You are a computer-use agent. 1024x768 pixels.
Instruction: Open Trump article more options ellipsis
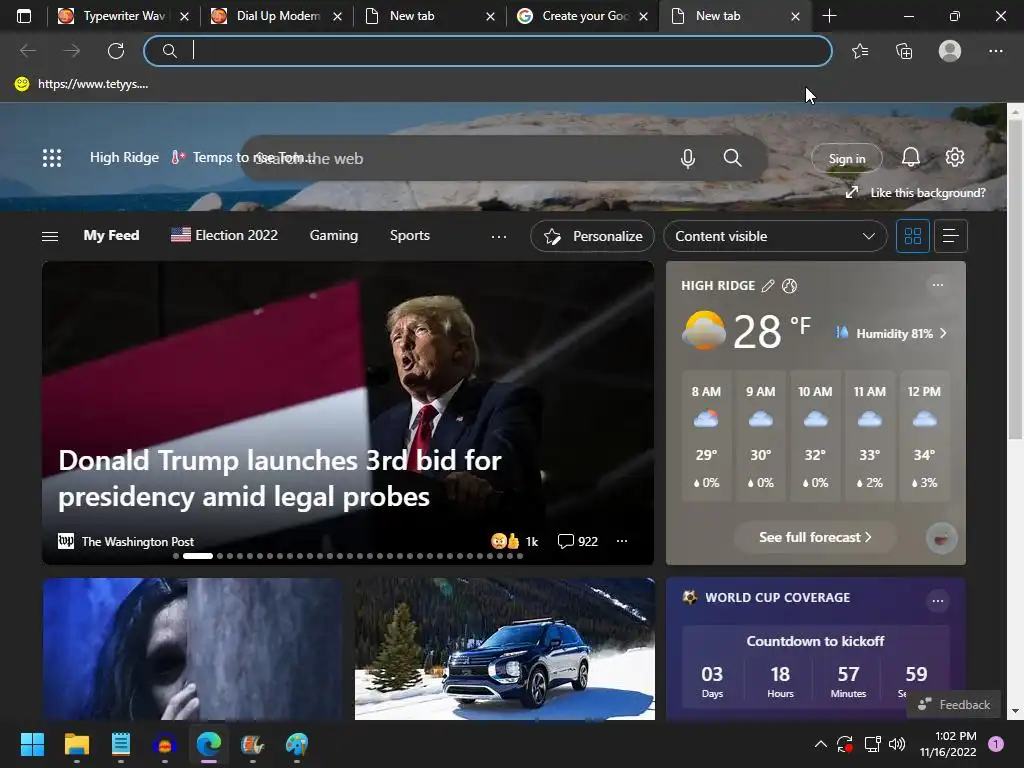[622, 541]
